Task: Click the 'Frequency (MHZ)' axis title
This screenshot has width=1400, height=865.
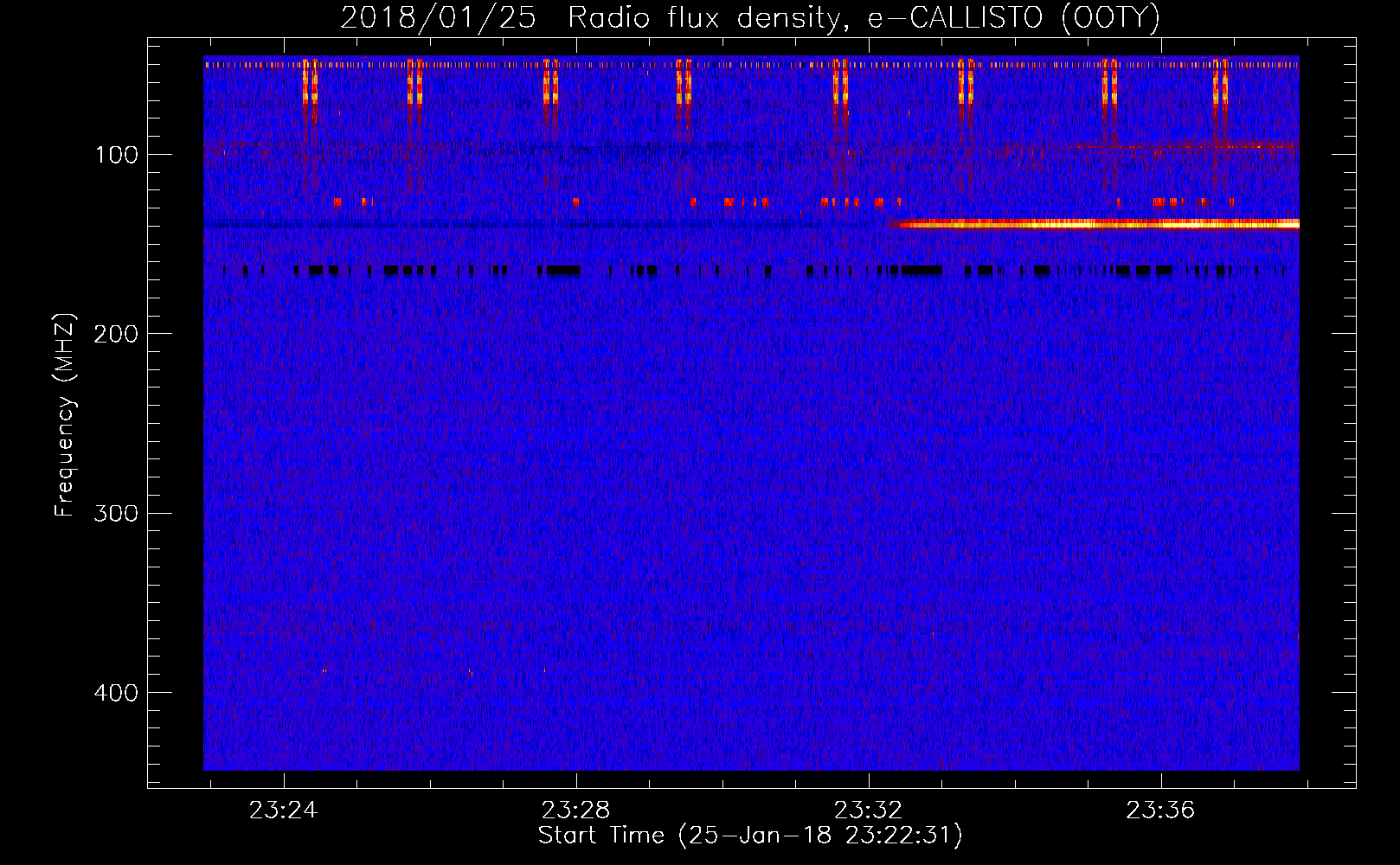Action: (66, 415)
